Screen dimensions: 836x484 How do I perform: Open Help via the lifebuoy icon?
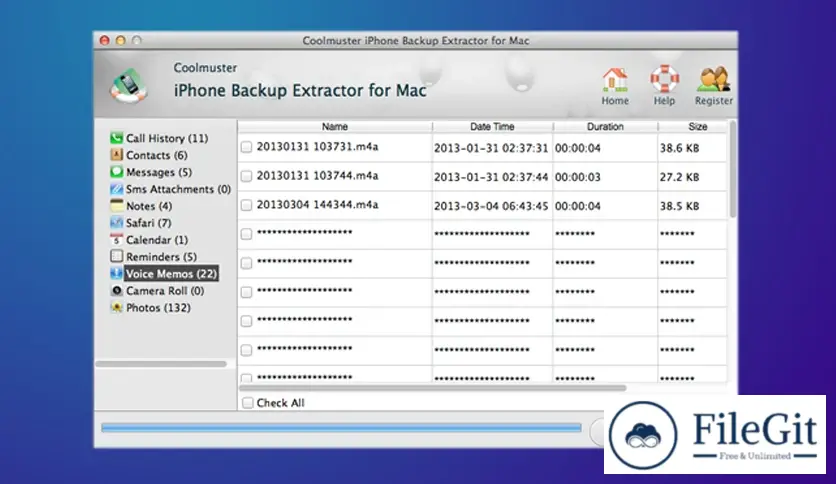[663, 81]
